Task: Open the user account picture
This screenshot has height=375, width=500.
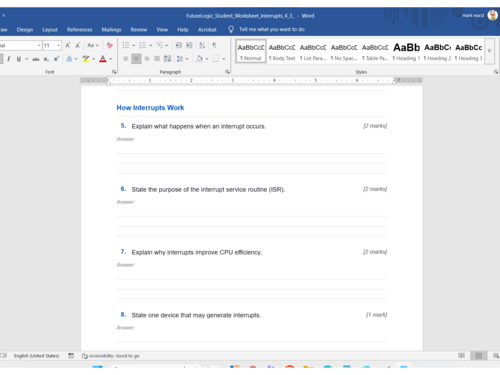Action: (x=493, y=15)
